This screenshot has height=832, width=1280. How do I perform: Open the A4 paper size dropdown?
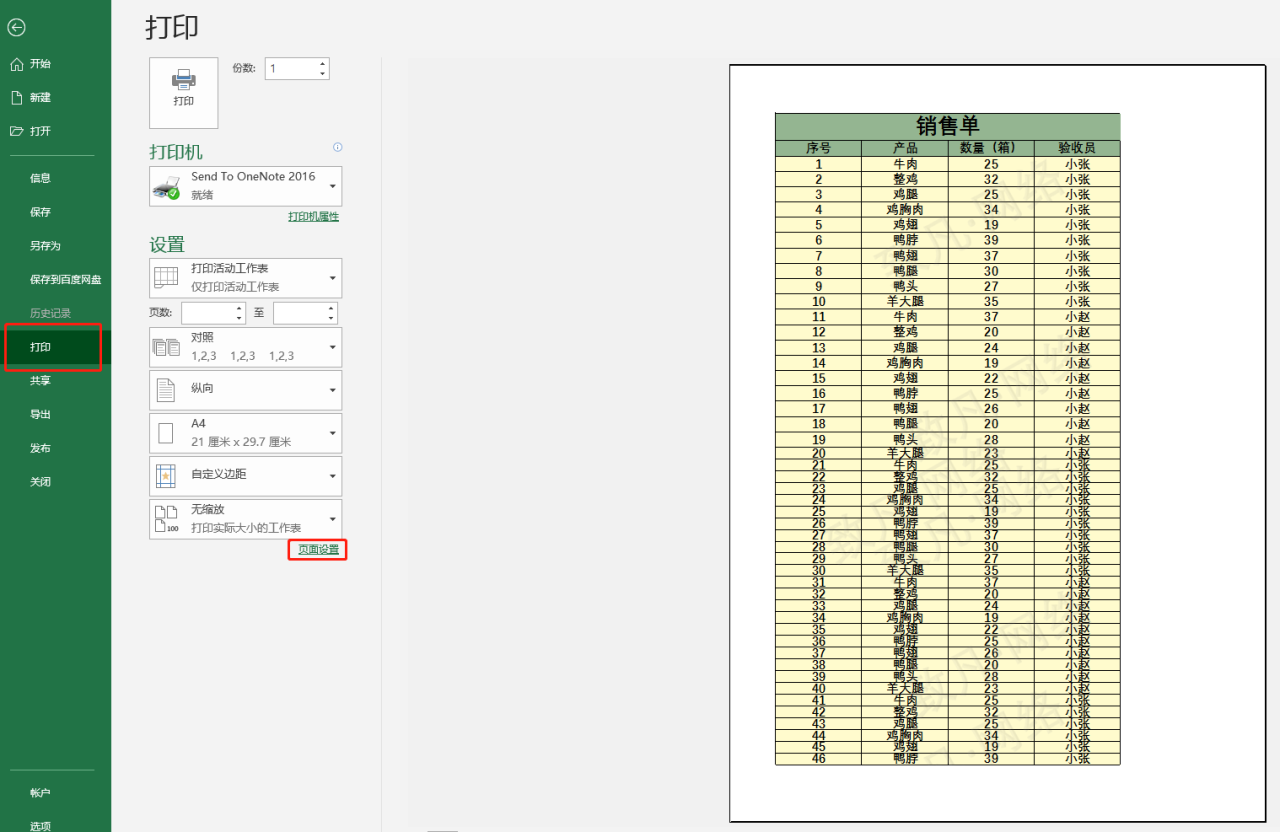pos(332,433)
